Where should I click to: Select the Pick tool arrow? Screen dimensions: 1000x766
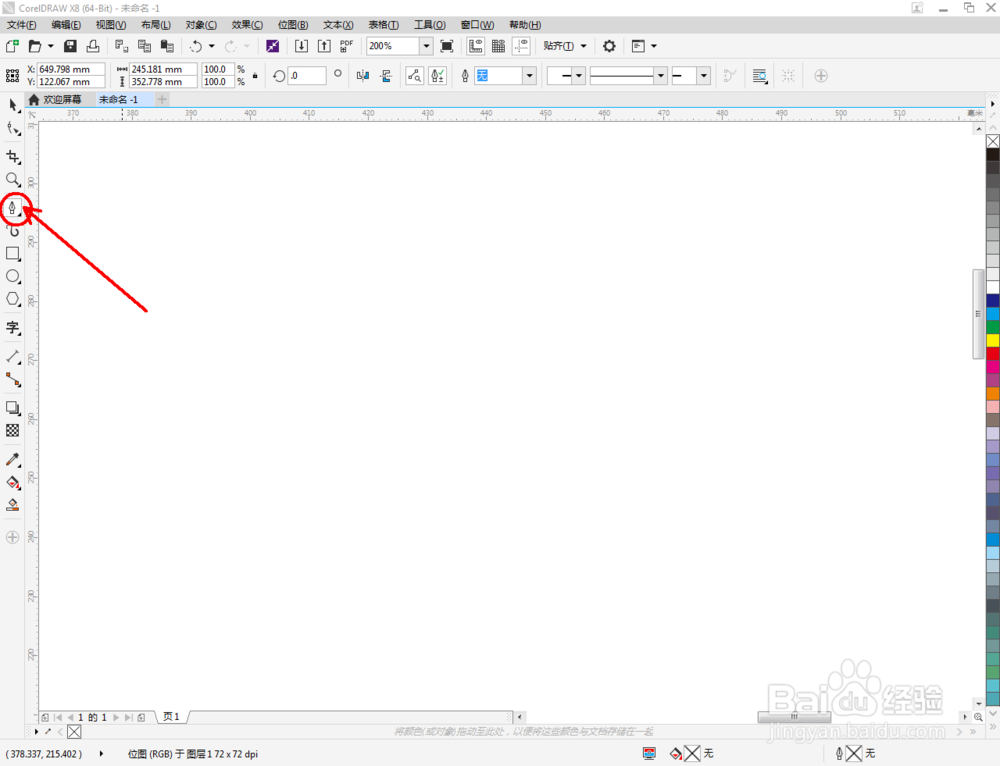pos(13,105)
